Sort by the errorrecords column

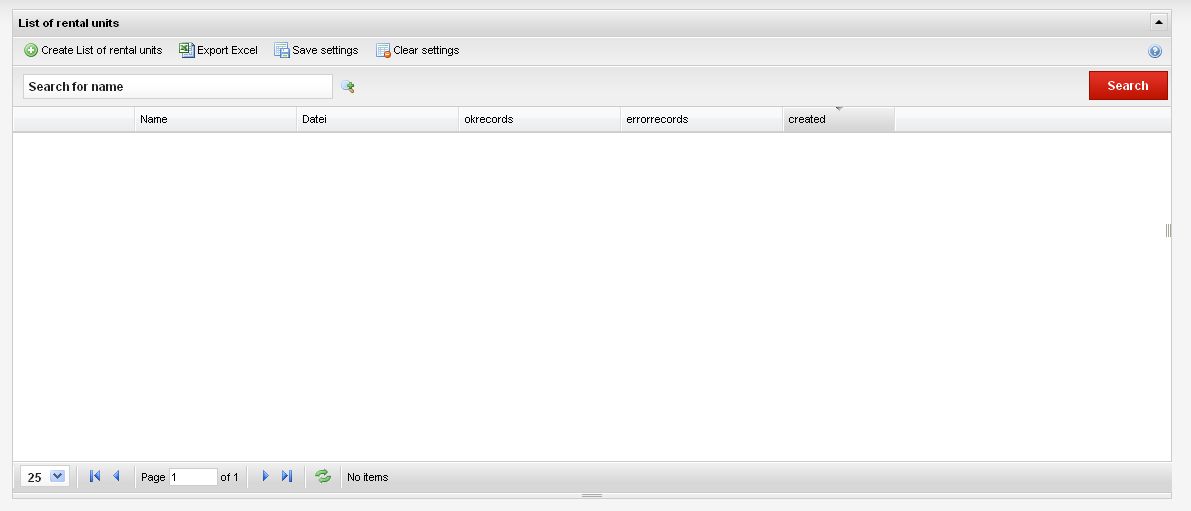pos(702,119)
